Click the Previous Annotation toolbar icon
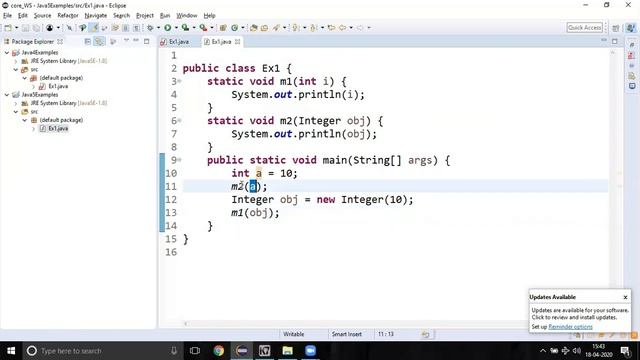The height and width of the screenshot is (360, 640). pos(313,28)
